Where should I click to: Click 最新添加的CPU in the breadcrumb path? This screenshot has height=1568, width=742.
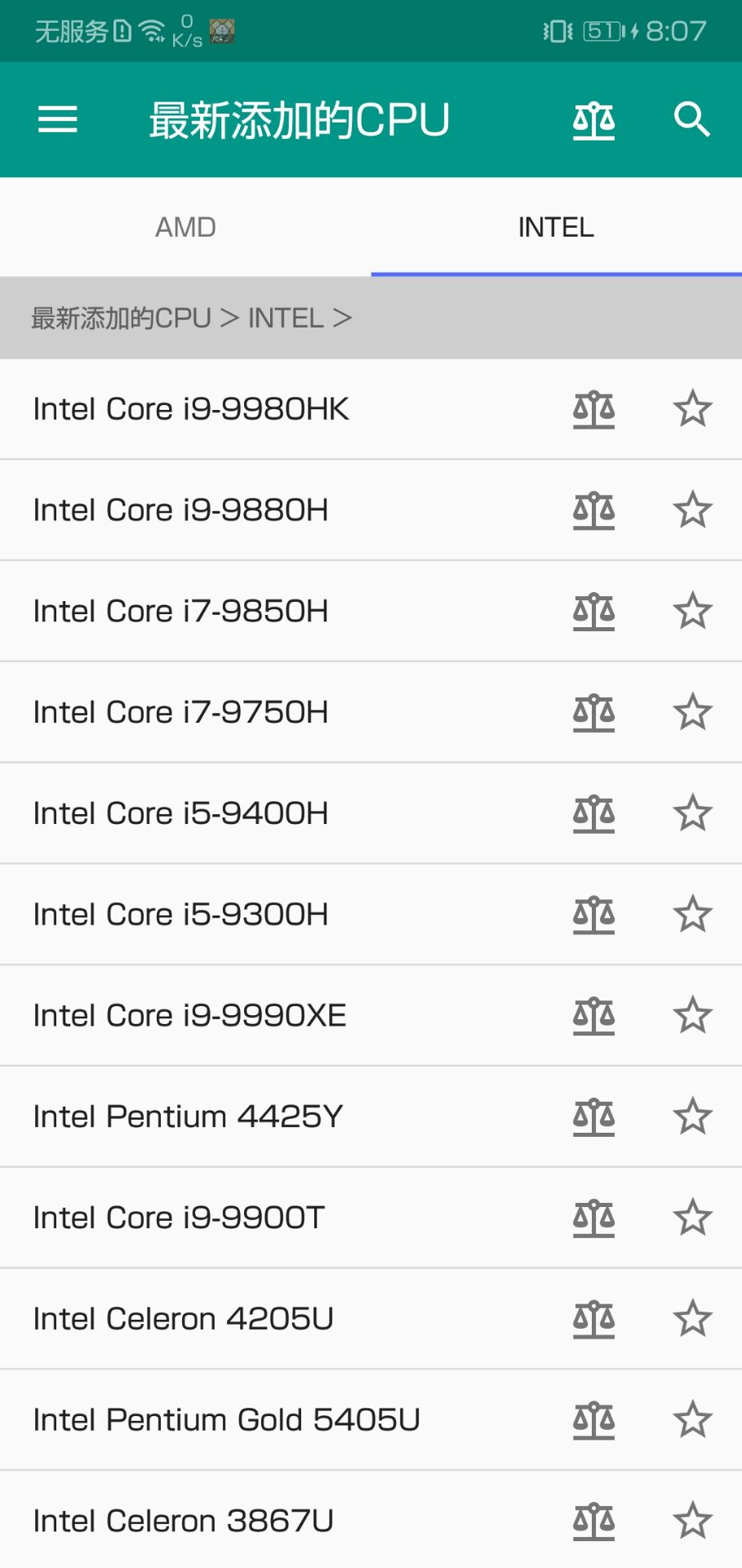pos(119,317)
